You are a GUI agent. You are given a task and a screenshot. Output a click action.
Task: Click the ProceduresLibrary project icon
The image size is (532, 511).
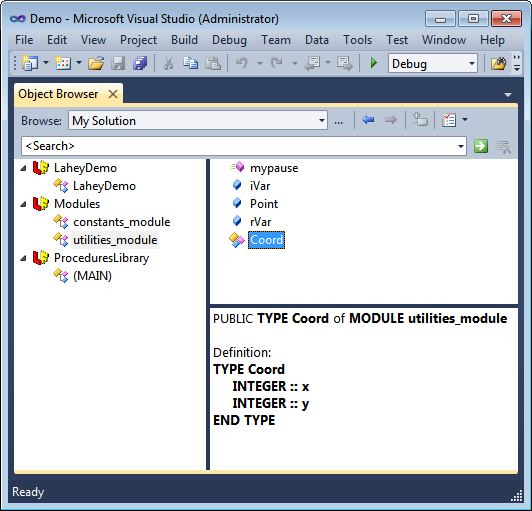click(x=41, y=258)
